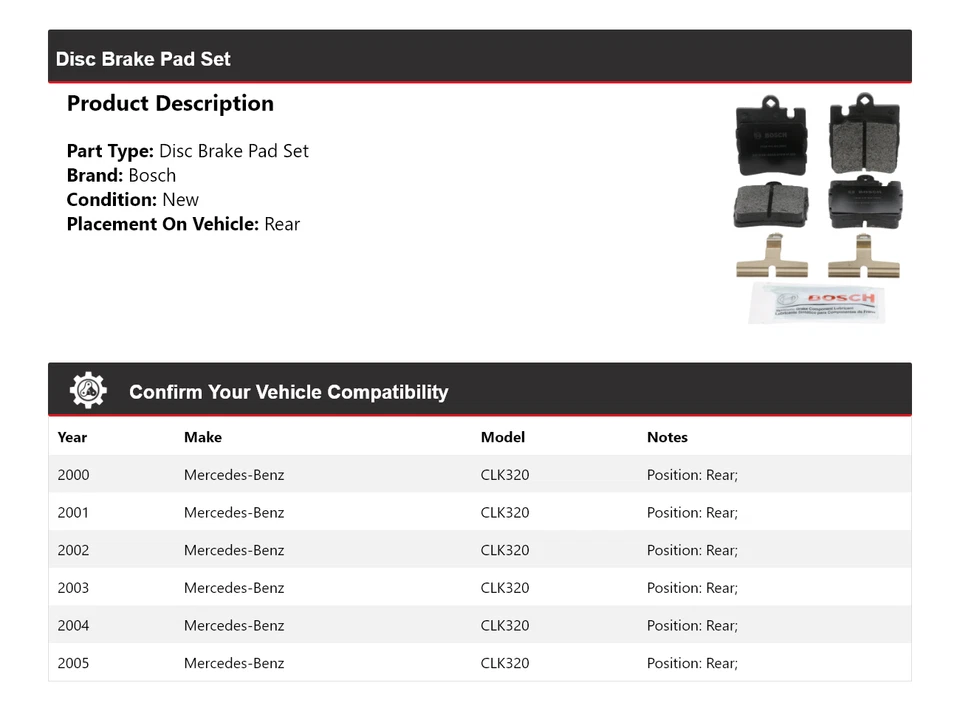The height and width of the screenshot is (711, 960).
Task: Click the gear wrench compatibility icon
Action: point(88,390)
